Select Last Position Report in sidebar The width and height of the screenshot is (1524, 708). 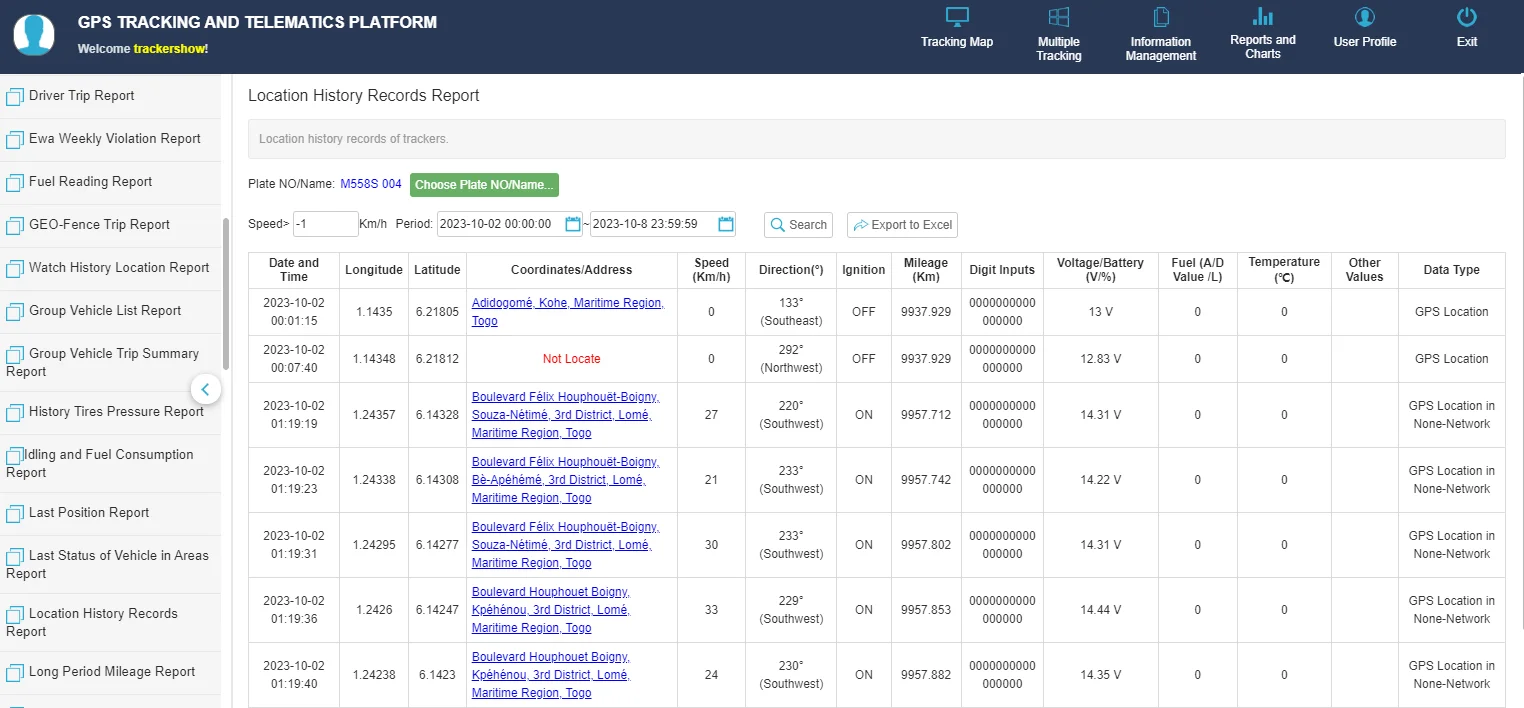[x=88, y=513]
